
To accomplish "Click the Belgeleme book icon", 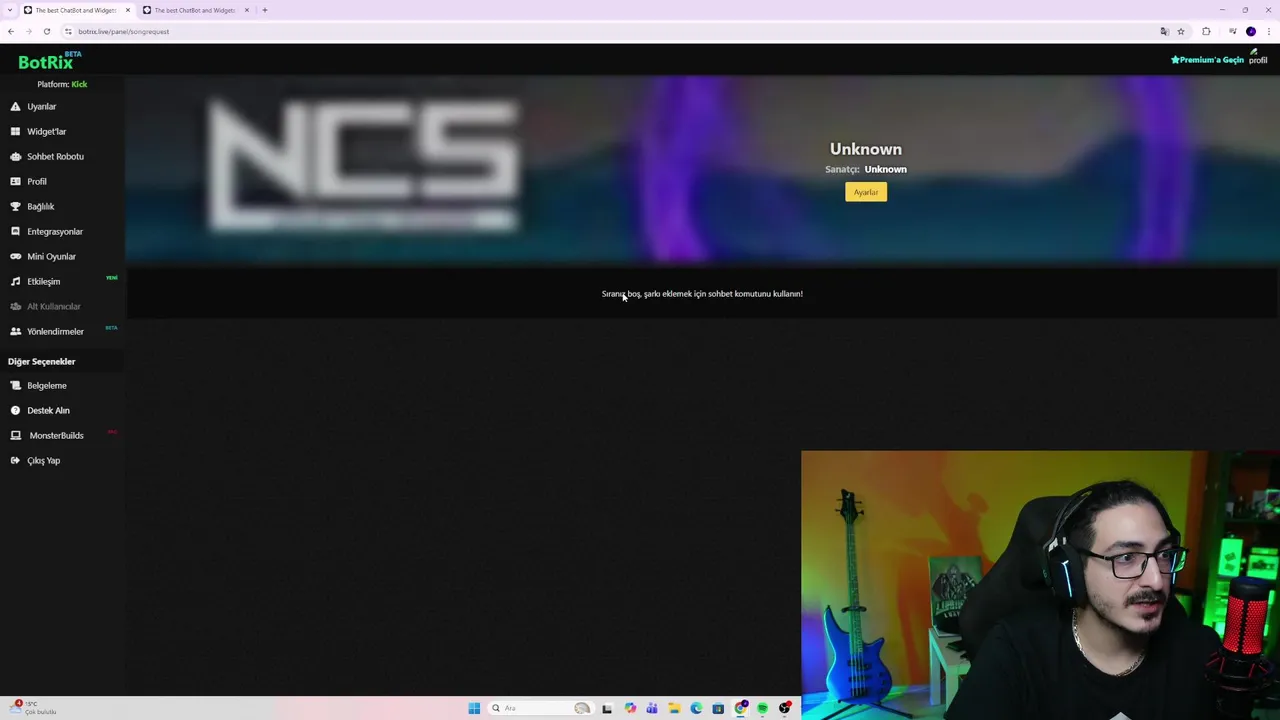I will point(15,385).
